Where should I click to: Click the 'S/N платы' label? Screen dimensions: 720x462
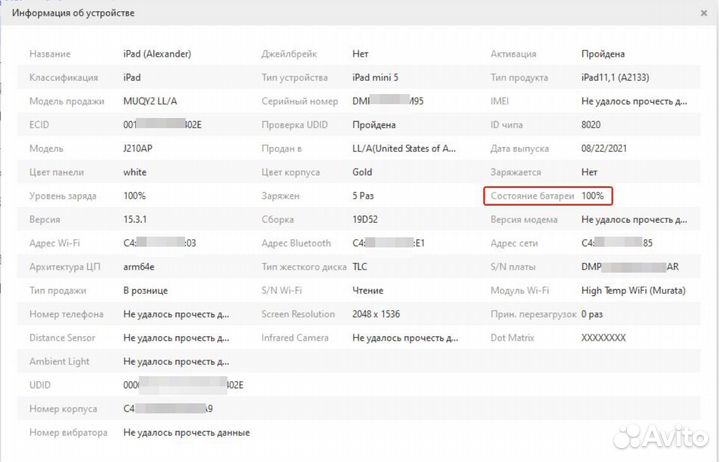point(513,267)
